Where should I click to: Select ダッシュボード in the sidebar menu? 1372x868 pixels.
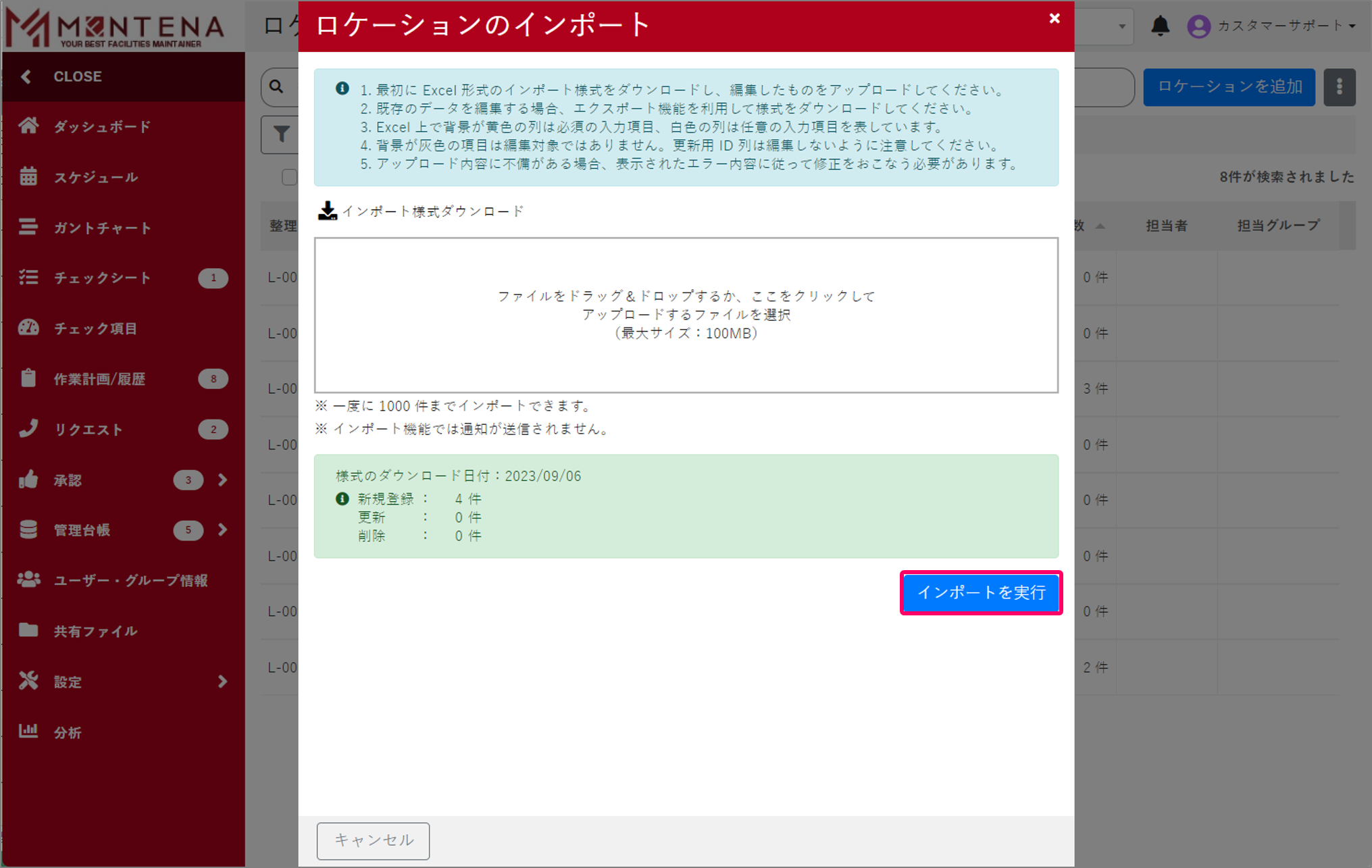pyautogui.click(x=28, y=126)
